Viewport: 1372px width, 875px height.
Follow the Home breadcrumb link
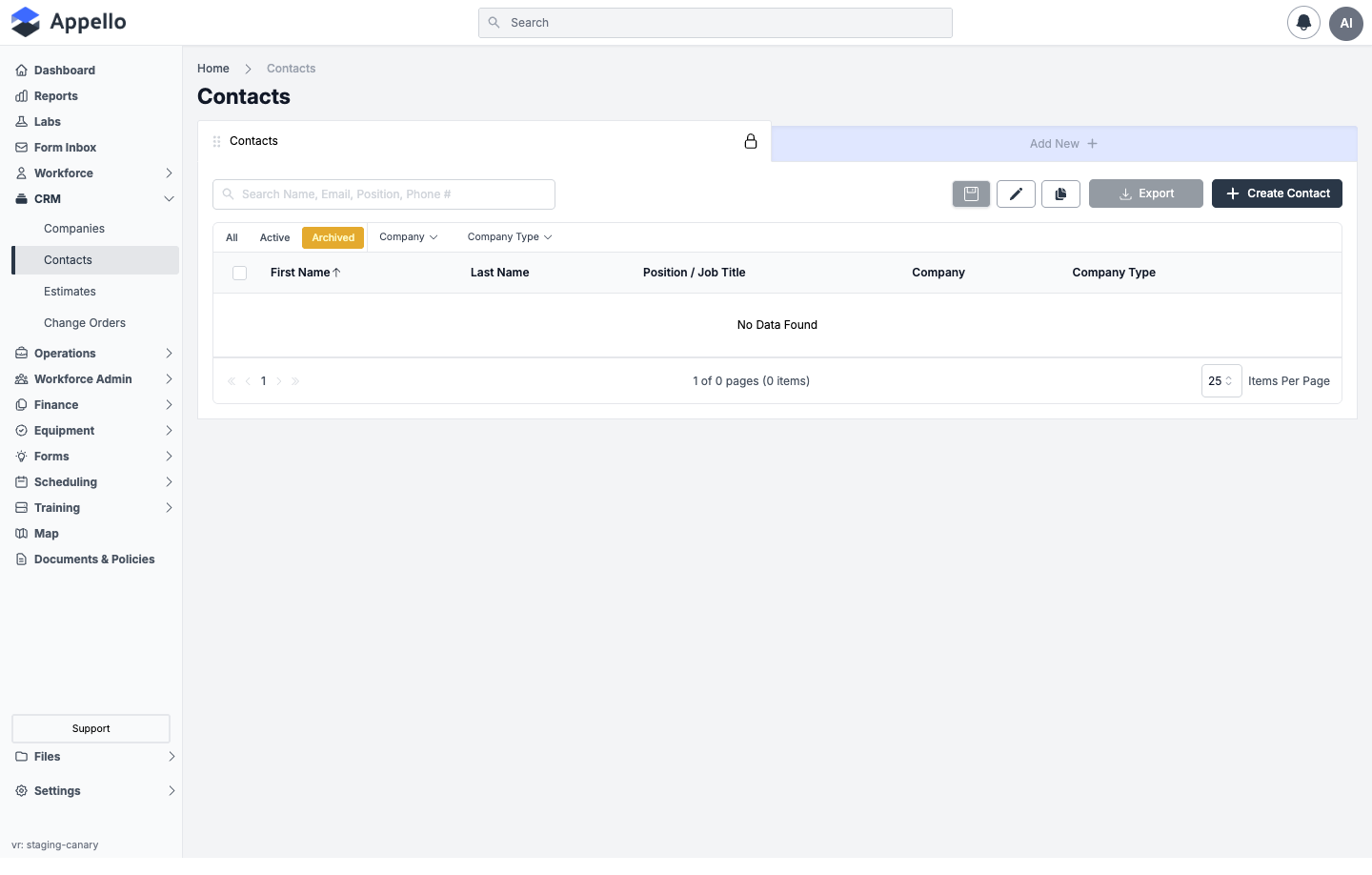pyautogui.click(x=213, y=69)
